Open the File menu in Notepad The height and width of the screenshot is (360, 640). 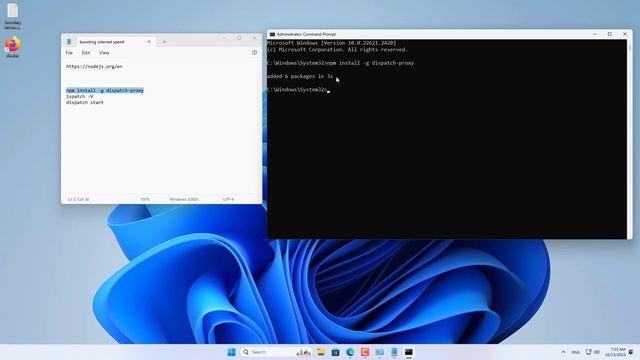click(x=69, y=53)
